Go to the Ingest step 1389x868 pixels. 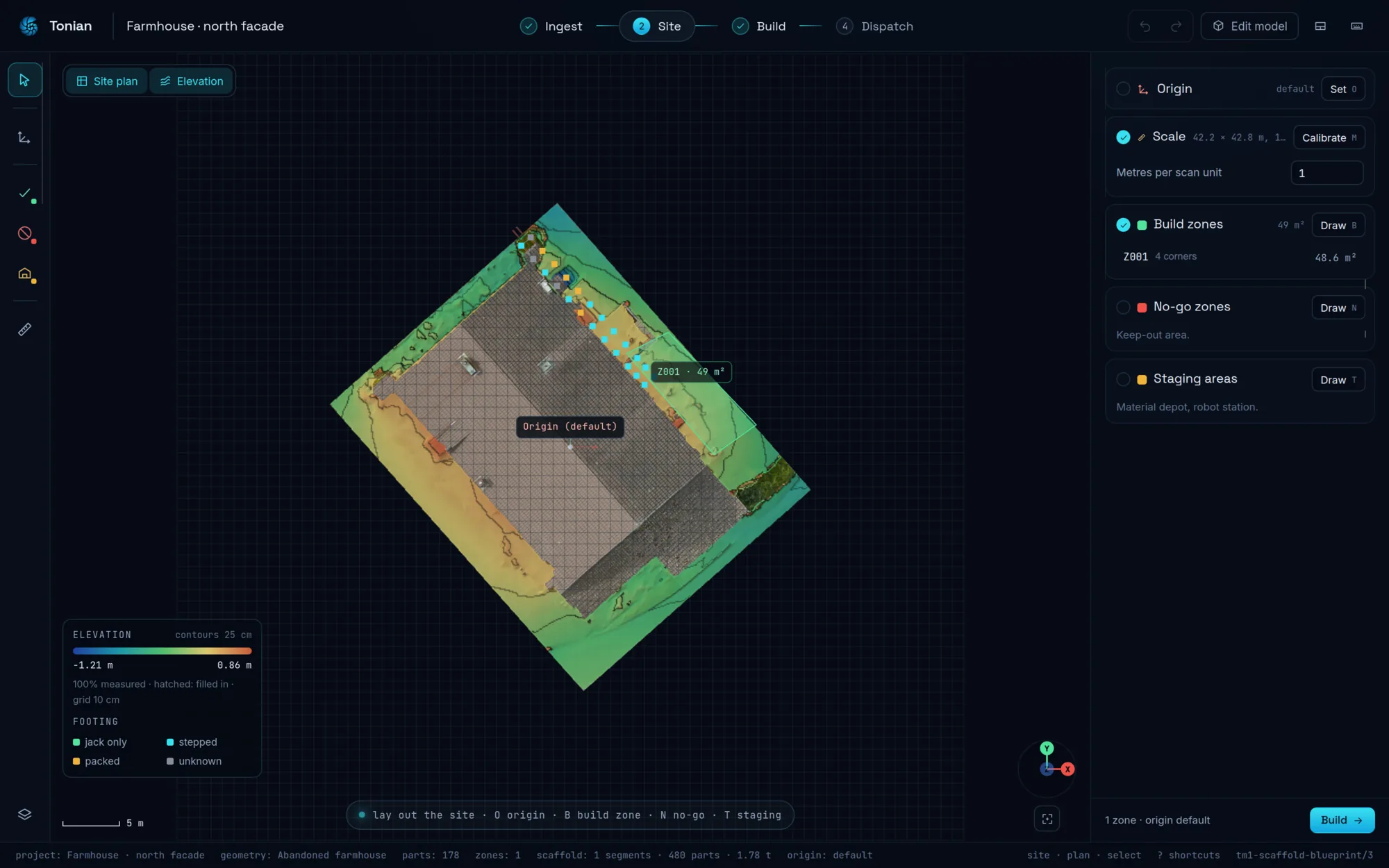[551, 26]
